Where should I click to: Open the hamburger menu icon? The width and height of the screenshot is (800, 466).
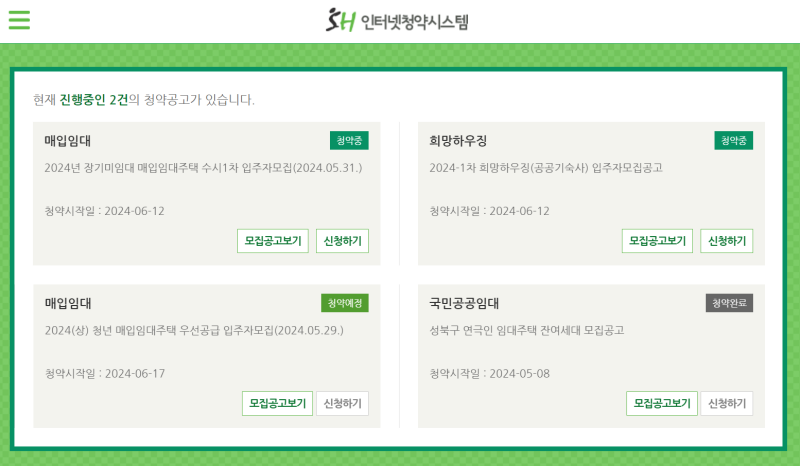pos(19,20)
